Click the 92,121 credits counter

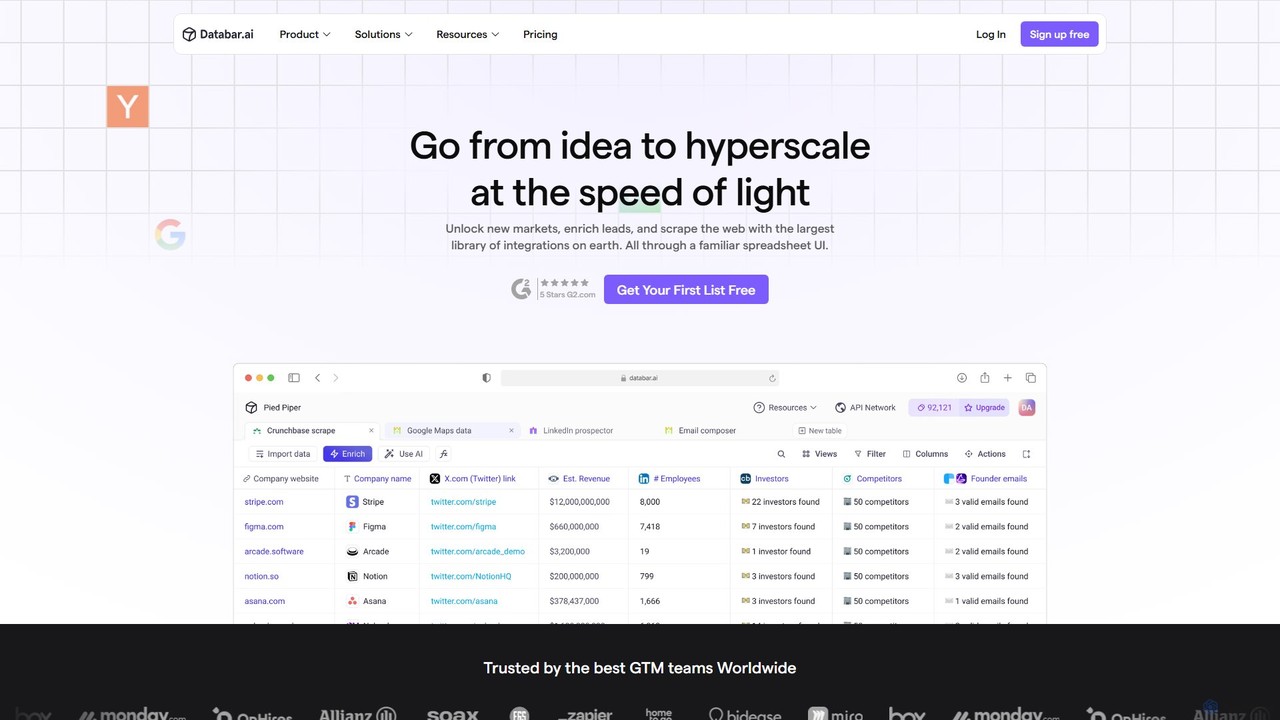[x=934, y=407]
